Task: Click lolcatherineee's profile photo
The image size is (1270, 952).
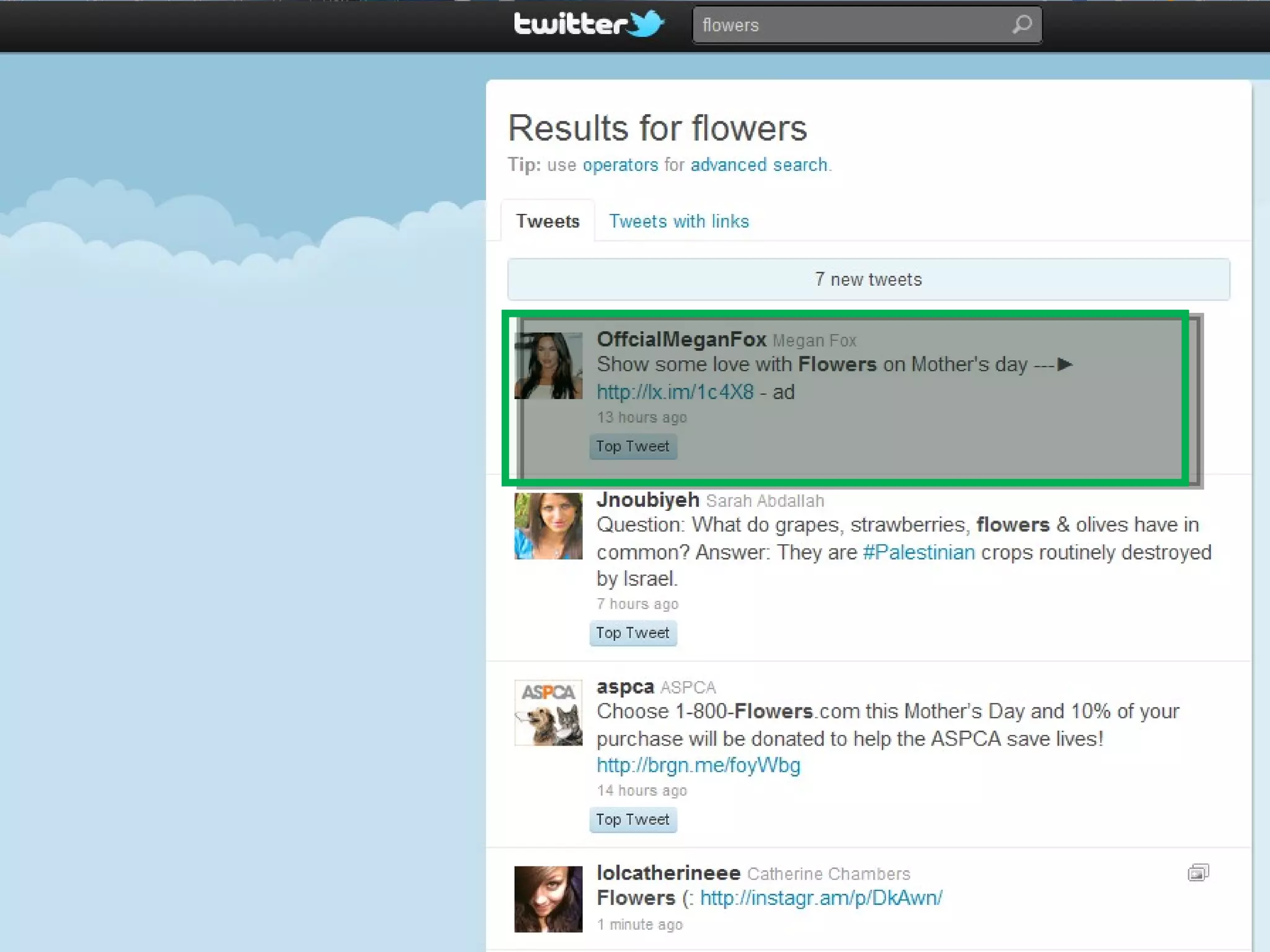Action: 548,899
